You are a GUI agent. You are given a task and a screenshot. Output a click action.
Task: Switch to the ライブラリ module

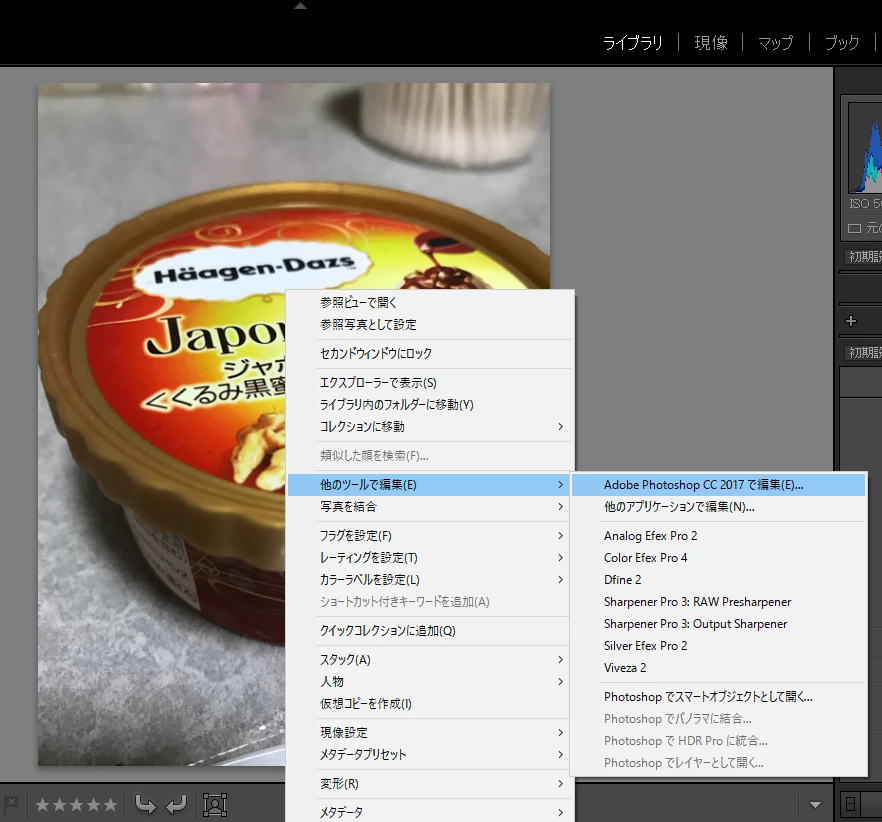tap(632, 43)
